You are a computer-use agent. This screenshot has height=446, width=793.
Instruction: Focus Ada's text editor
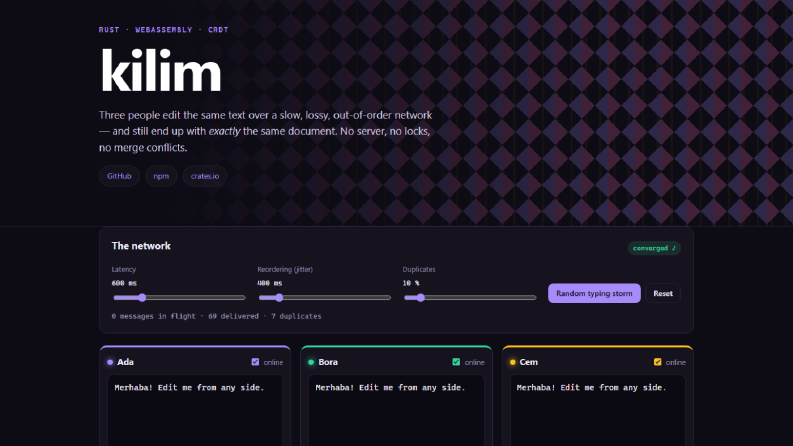[195, 411]
